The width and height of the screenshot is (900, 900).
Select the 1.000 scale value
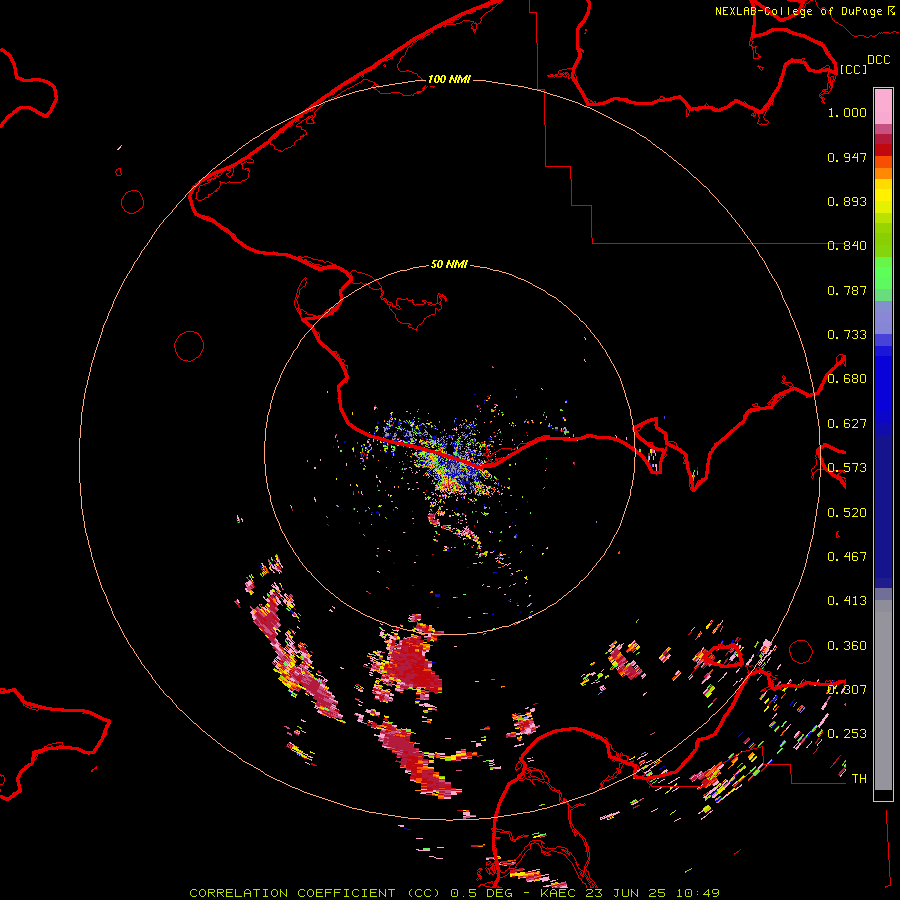tap(847, 112)
